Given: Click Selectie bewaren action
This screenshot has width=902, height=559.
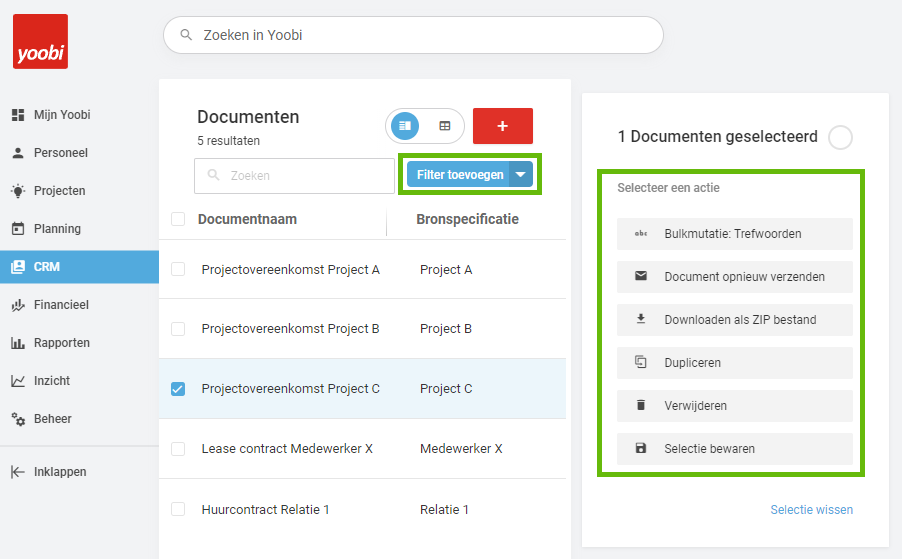Looking at the screenshot, I should point(735,449).
